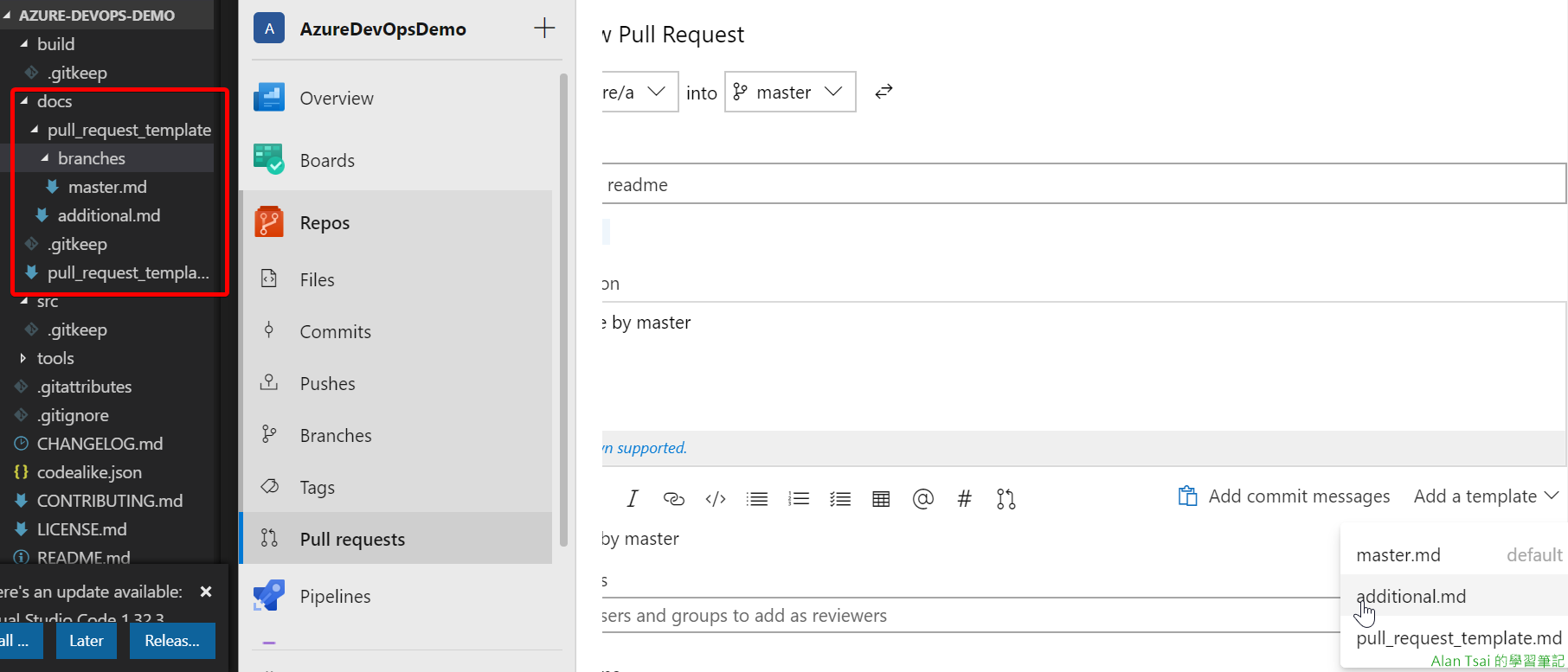Select additional.md template option

coord(1454,596)
